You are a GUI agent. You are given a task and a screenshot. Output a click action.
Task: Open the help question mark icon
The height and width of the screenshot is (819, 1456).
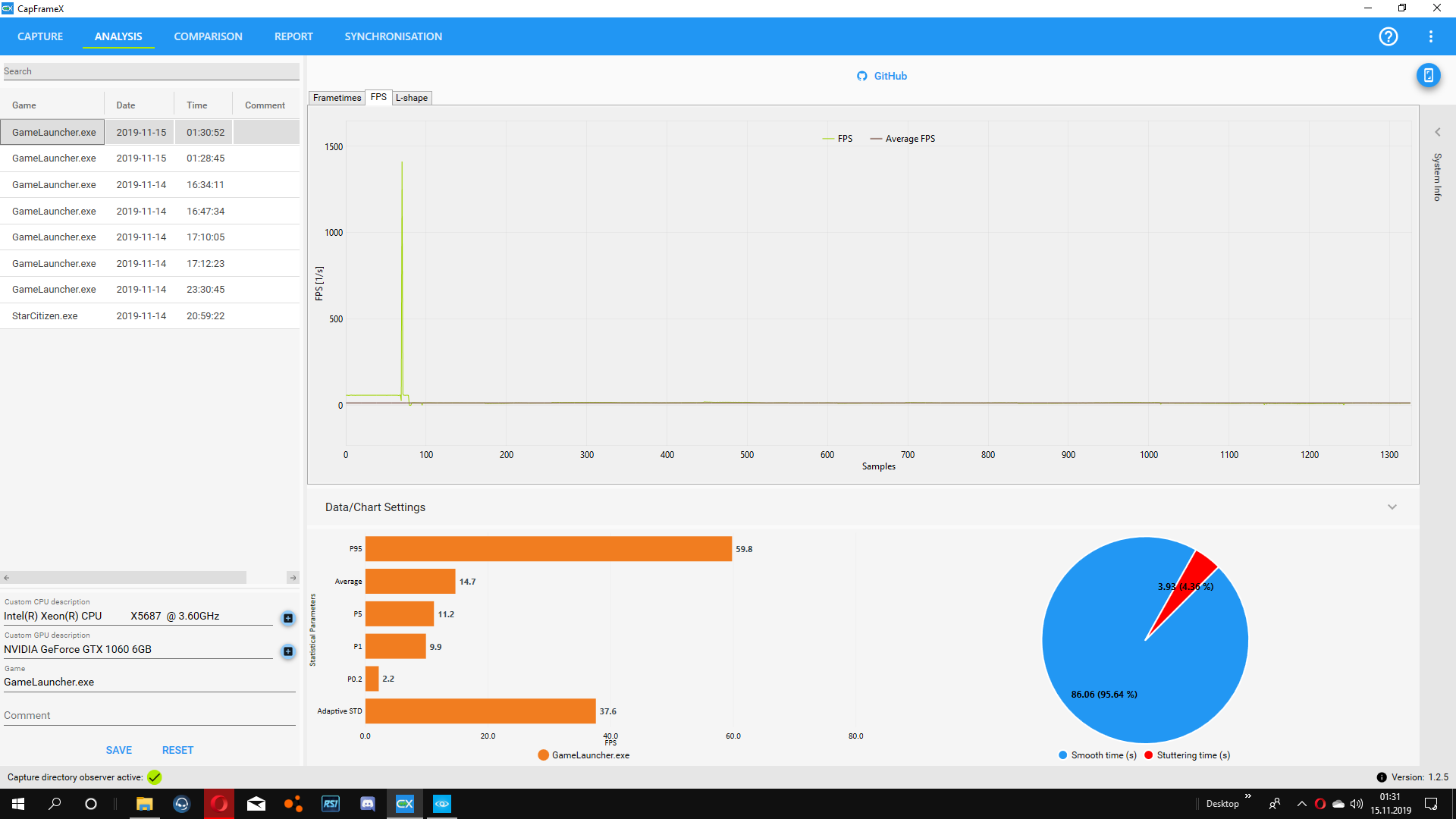[x=1389, y=36]
